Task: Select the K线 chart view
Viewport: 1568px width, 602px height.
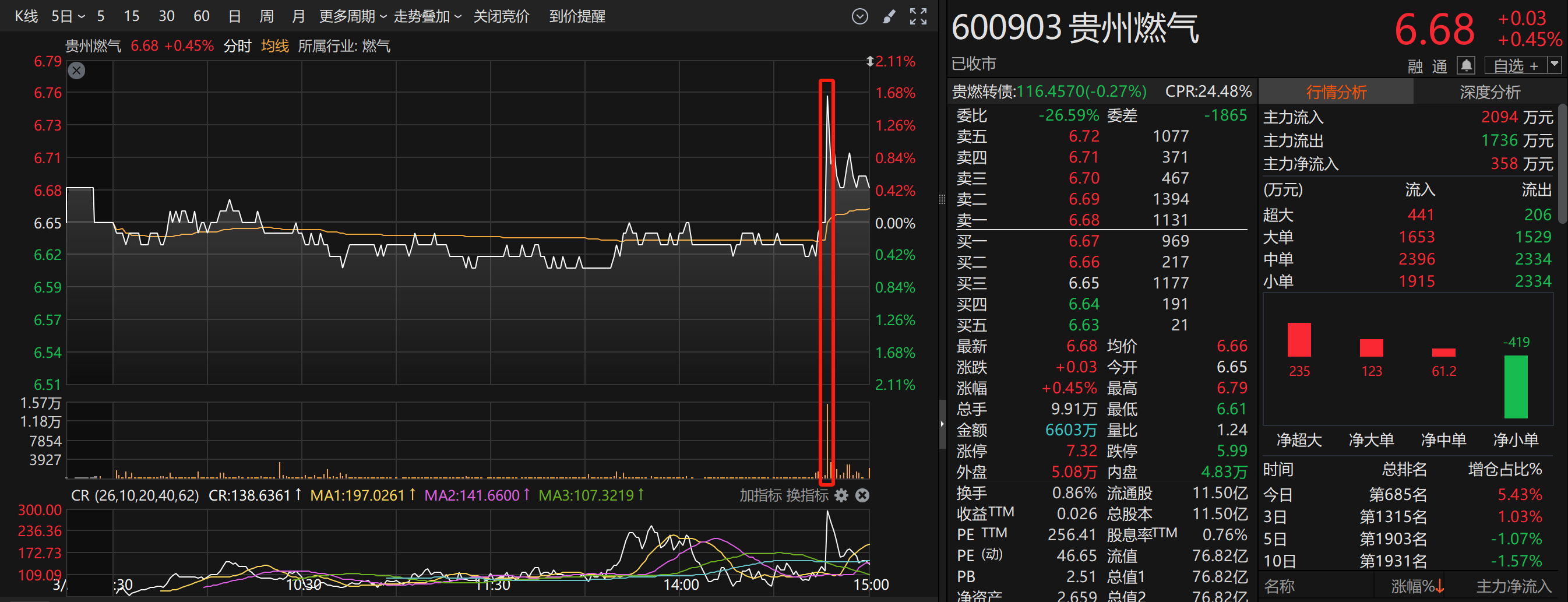Action: pyautogui.click(x=26, y=16)
